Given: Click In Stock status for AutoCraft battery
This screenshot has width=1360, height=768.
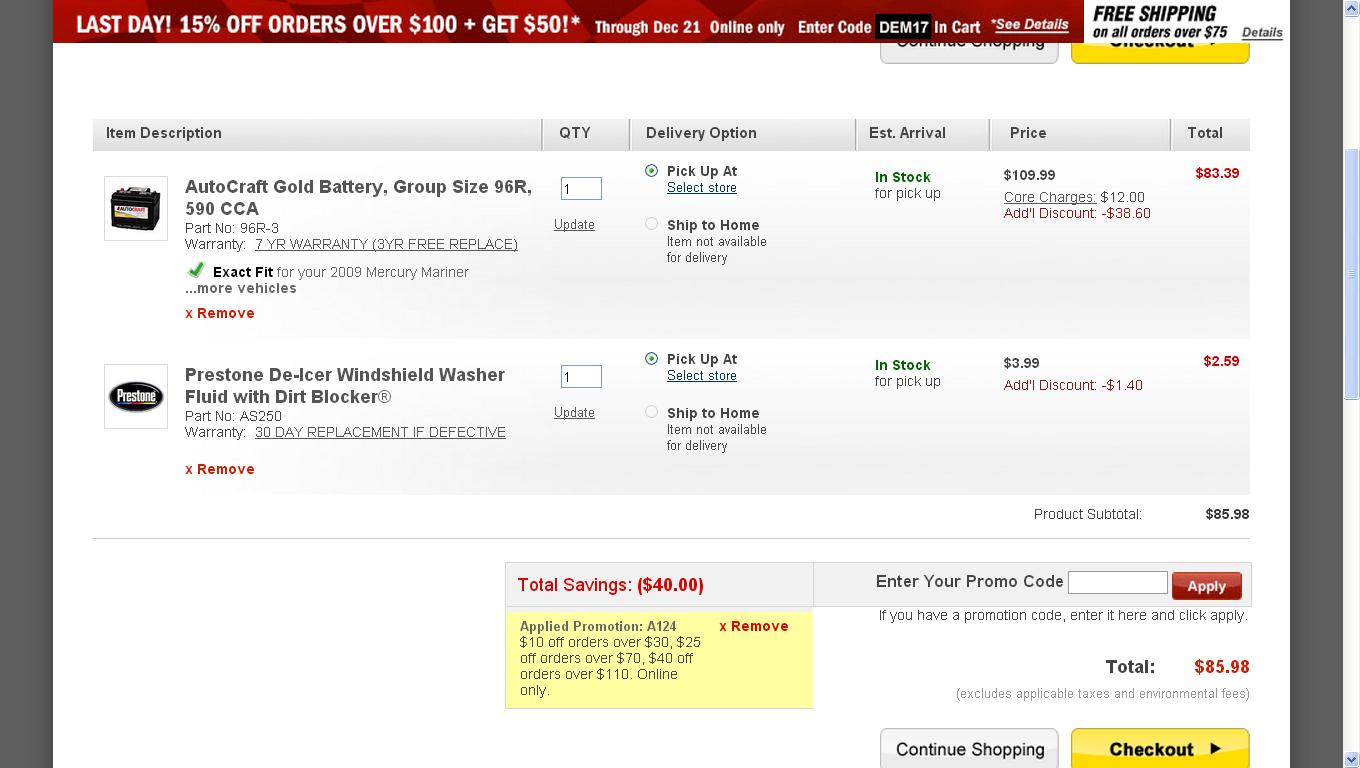Looking at the screenshot, I should (x=903, y=177).
